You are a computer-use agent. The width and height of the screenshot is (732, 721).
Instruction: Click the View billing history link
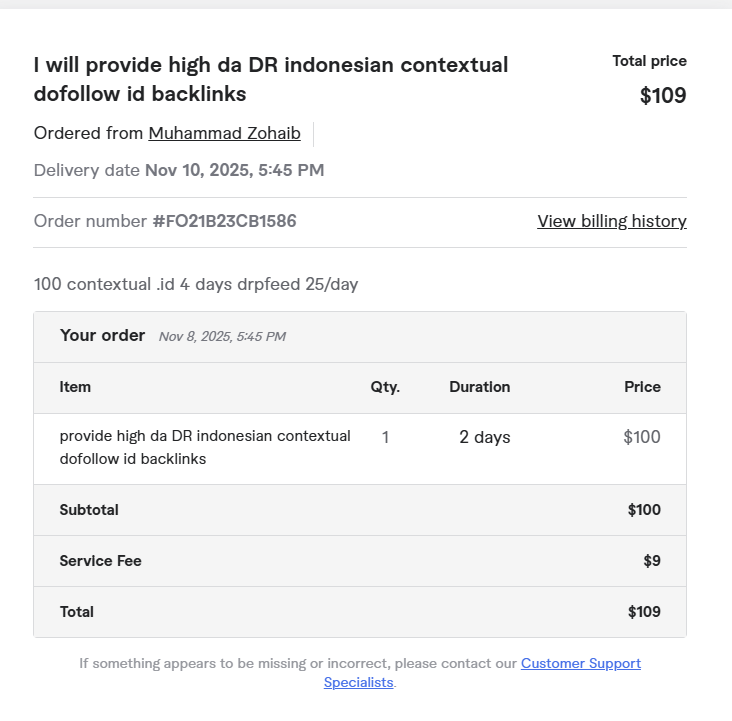click(x=611, y=221)
